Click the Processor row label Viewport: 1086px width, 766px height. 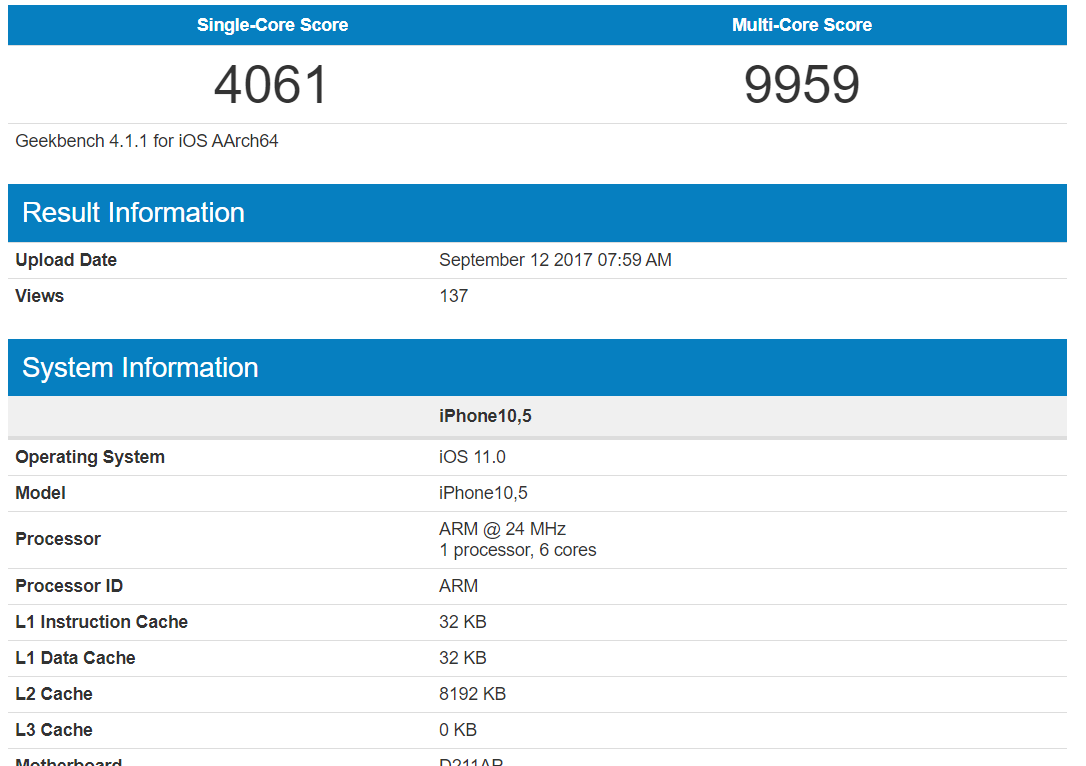58,539
